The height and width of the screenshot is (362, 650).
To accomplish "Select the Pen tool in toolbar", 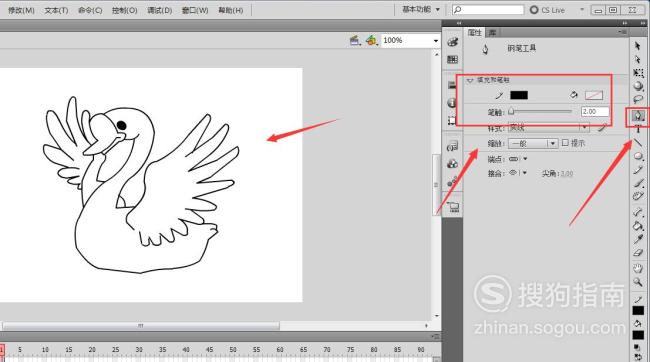I will pos(638,116).
